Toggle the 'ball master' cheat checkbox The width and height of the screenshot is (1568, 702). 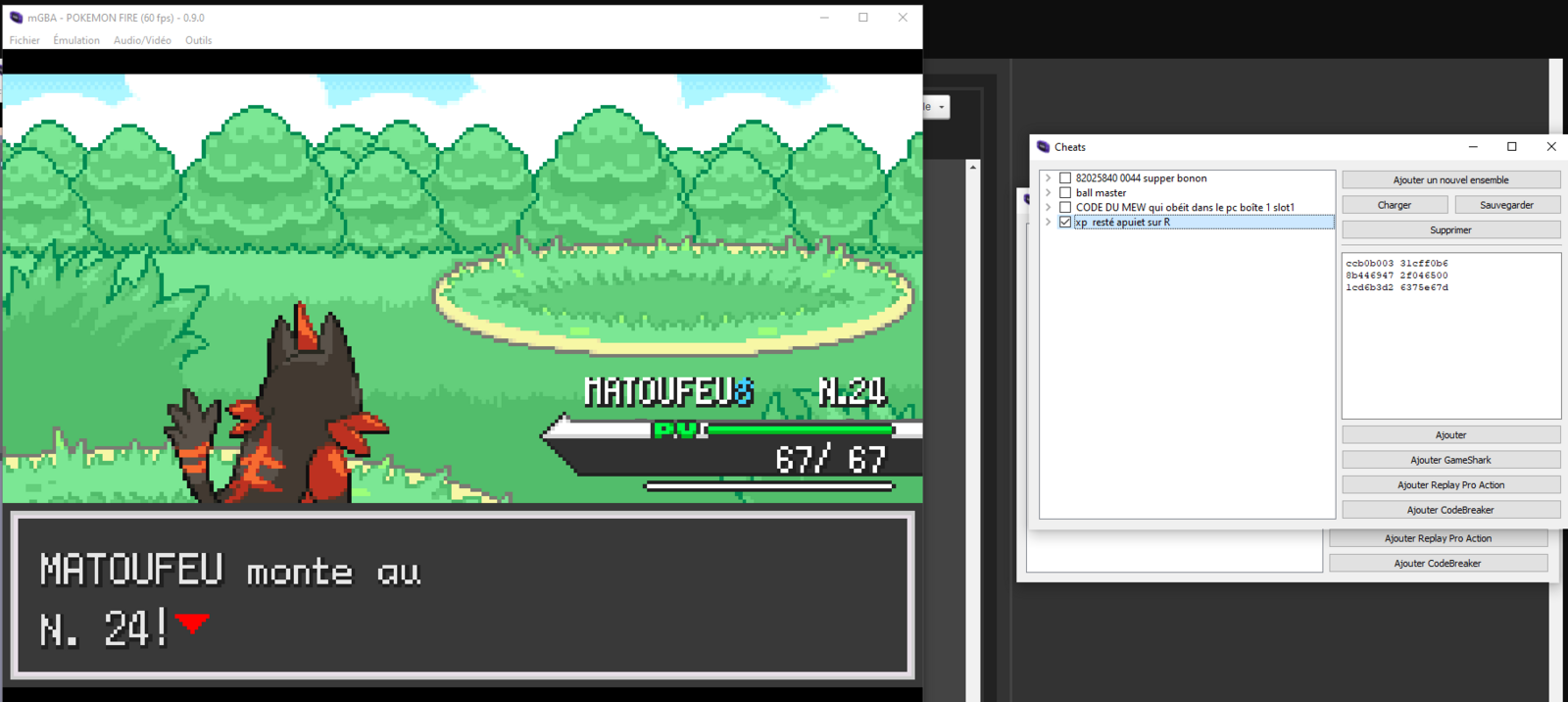pyautogui.click(x=1065, y=193)
